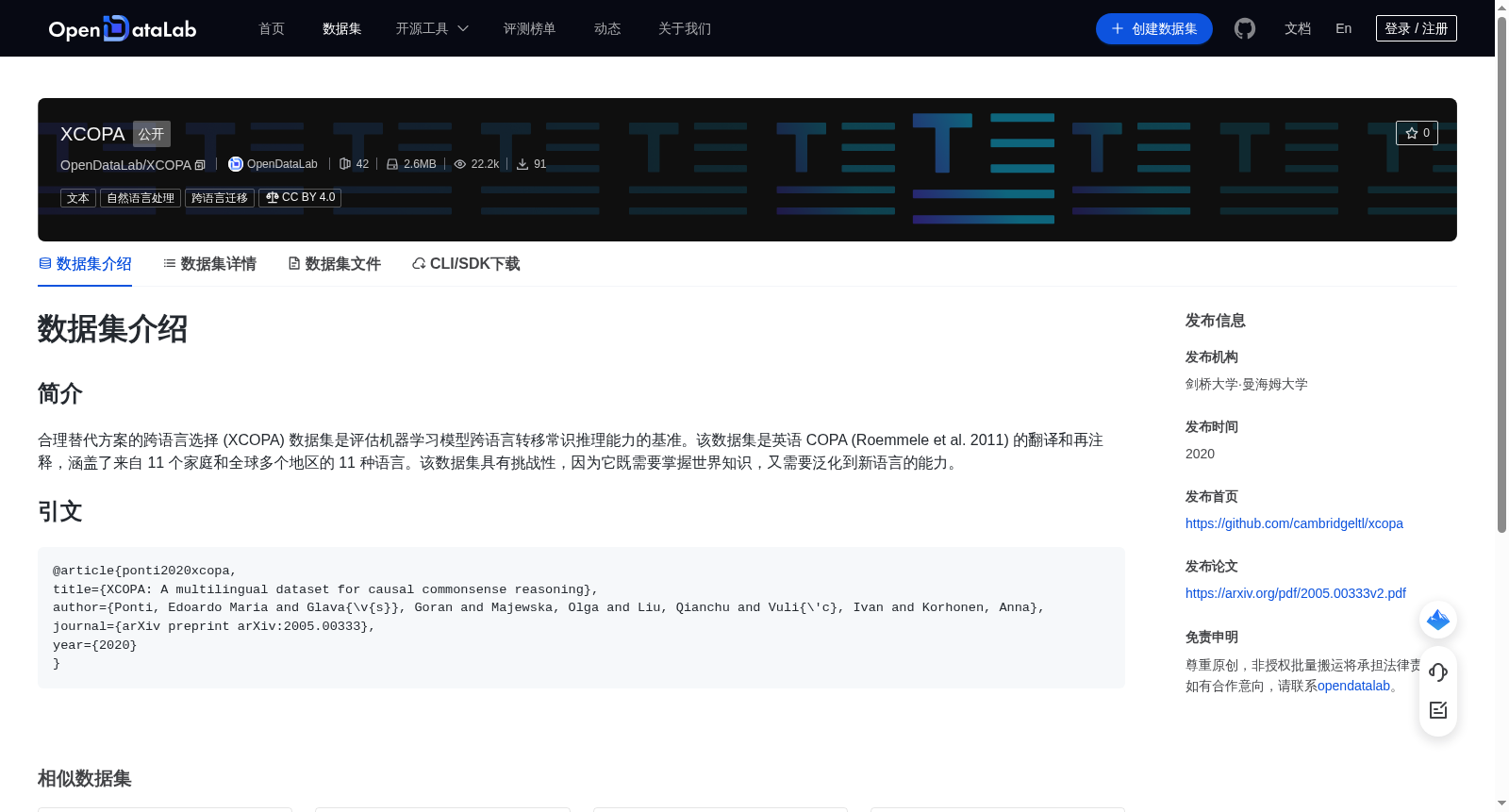Click the BibTeX citation code block
Image resolution: width=1509 pixels, height=812 pixels.
click(581, 618)
